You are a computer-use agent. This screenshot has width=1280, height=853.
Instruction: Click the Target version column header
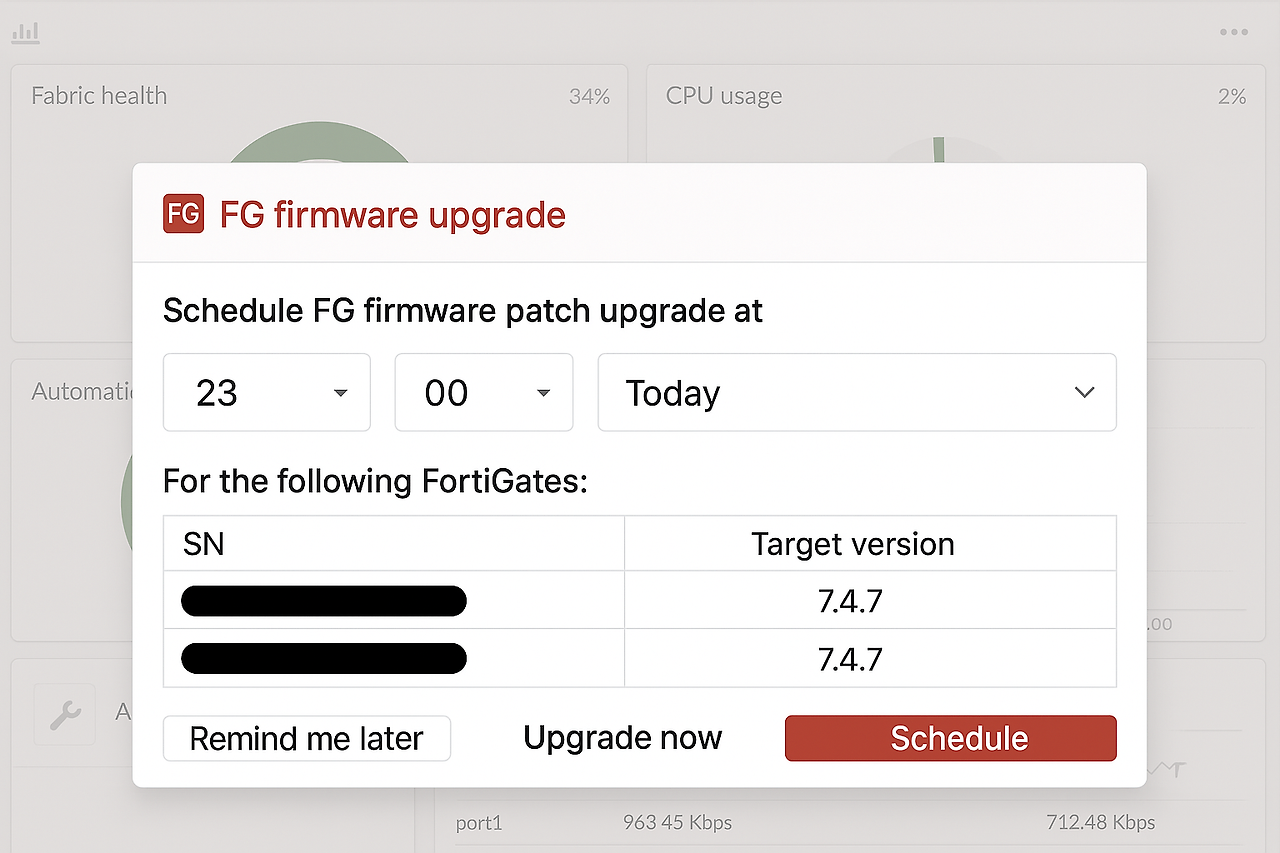(x=852, y=543)
